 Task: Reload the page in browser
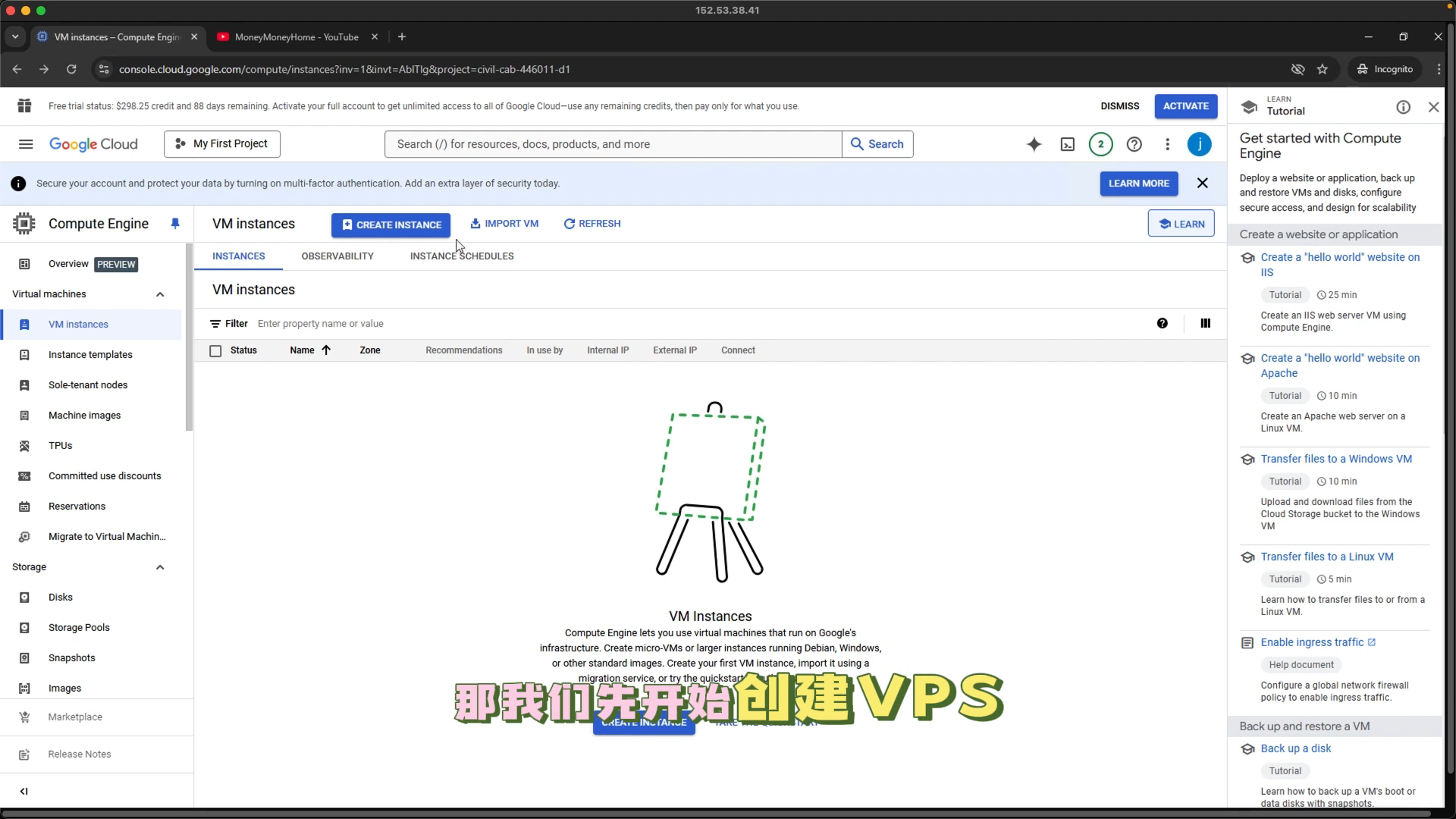pos(71,69)
